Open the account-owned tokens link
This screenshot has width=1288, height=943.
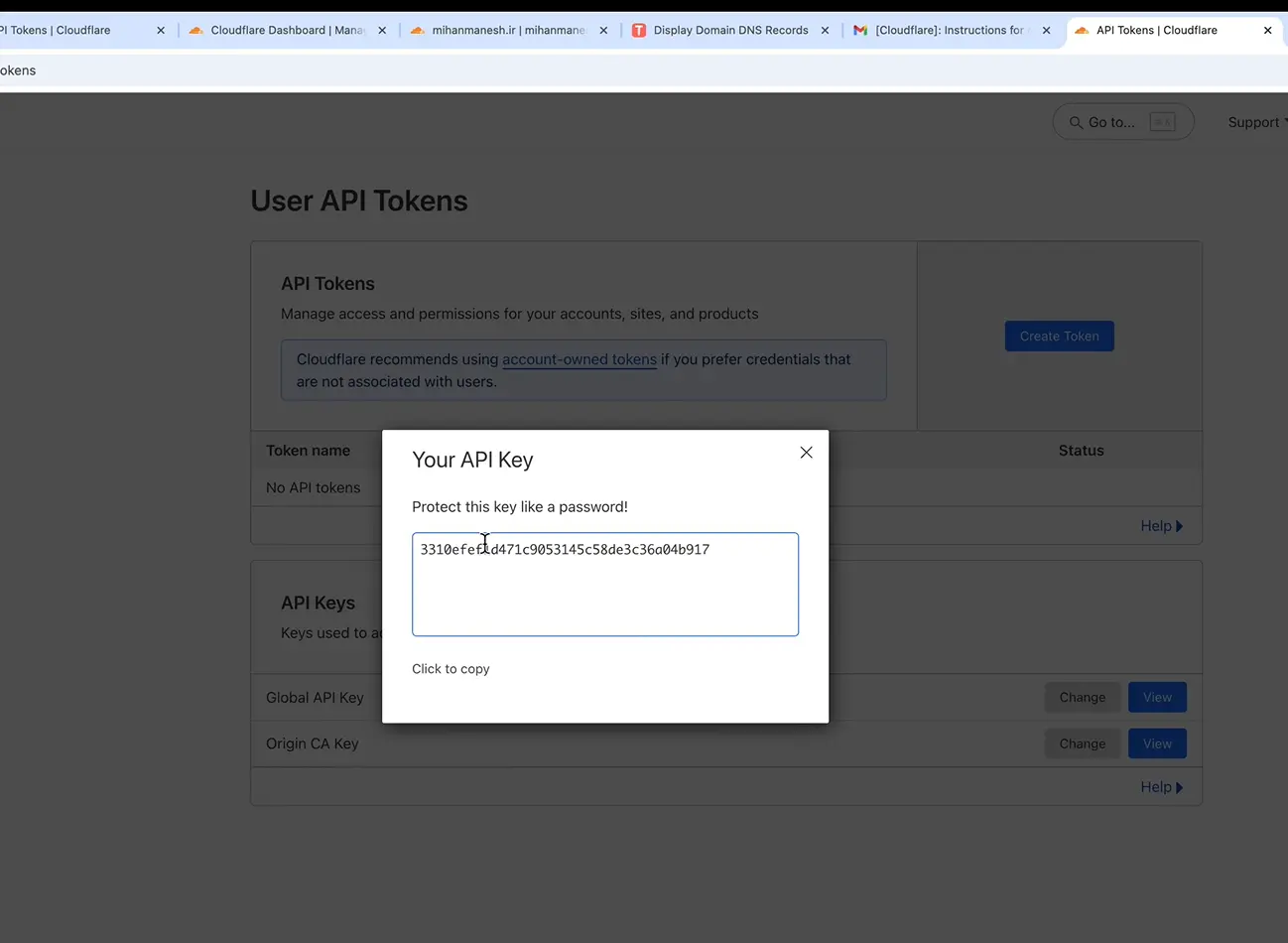(580, 359)
